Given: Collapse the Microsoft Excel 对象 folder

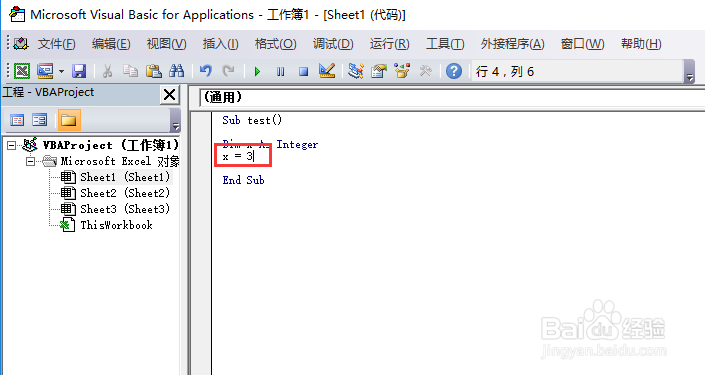Looking at the screenshot, I should click(30, 161).
